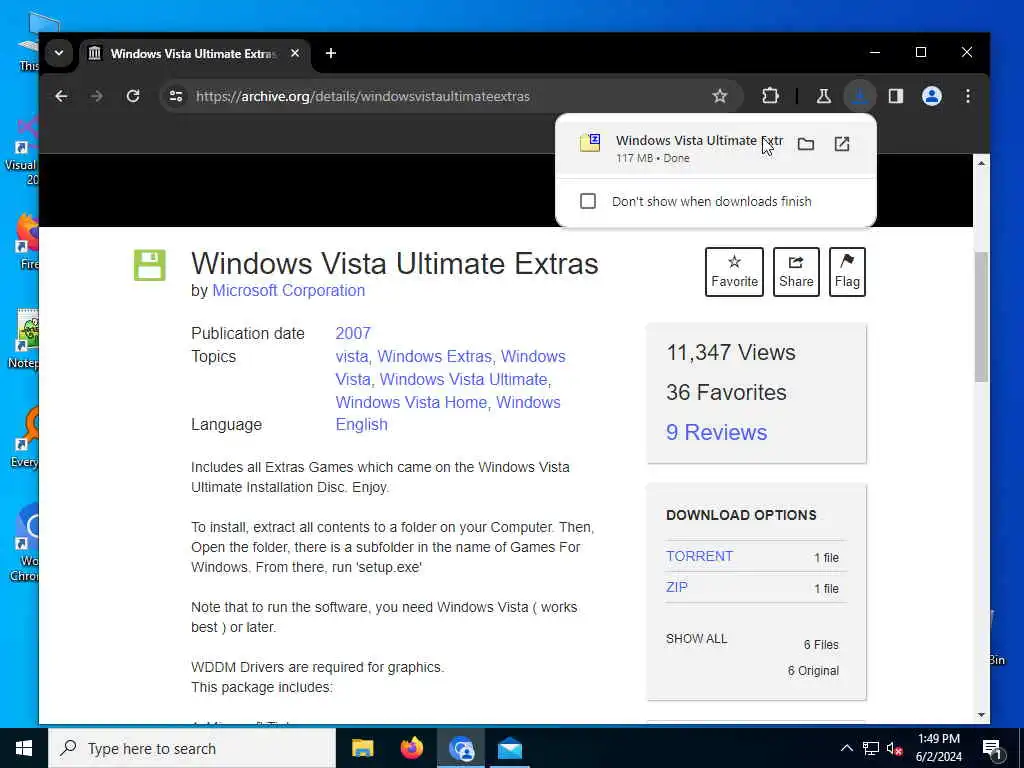The width and height of the screenshot is (1024, 768).
Task: Expand tab search dropdown arrow
Action: [59, 53]
